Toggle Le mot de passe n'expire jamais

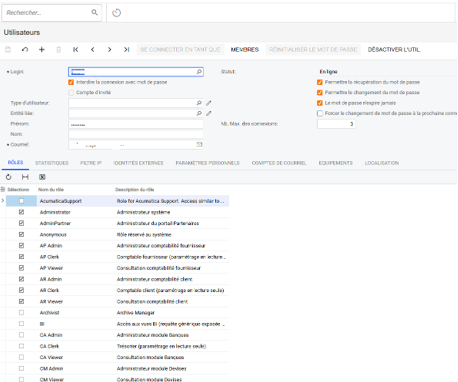pyautogui.click(x=320, y=103)
